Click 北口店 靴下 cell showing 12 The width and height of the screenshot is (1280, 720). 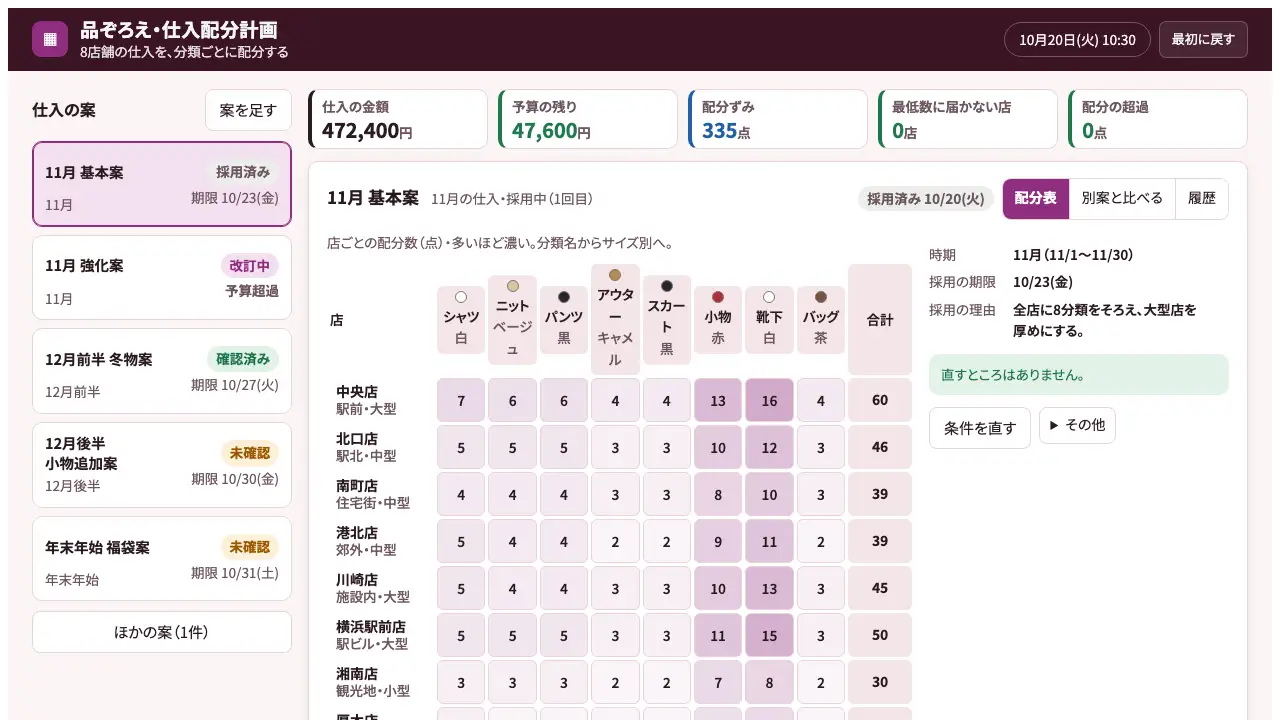[x=769, y=447]
